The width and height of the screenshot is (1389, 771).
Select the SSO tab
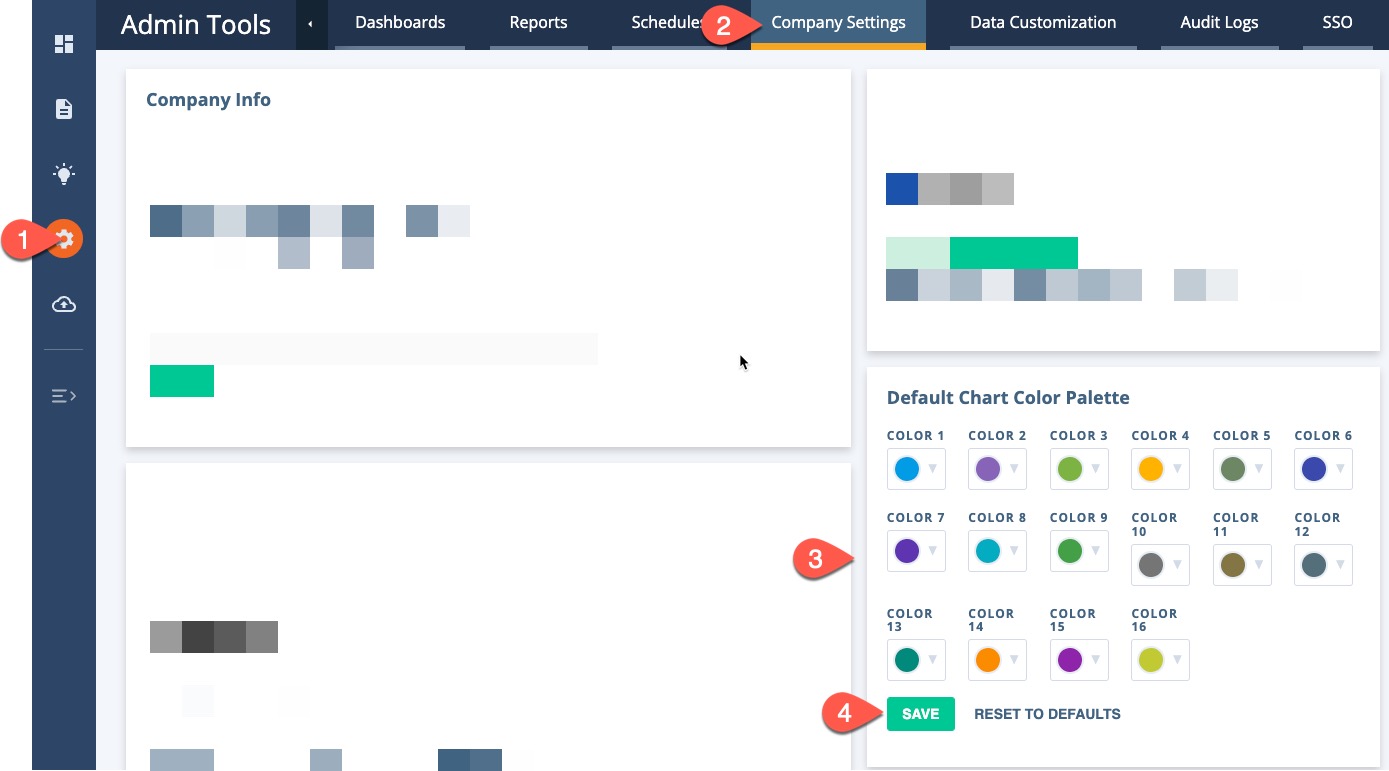[x=1337, y=23]
